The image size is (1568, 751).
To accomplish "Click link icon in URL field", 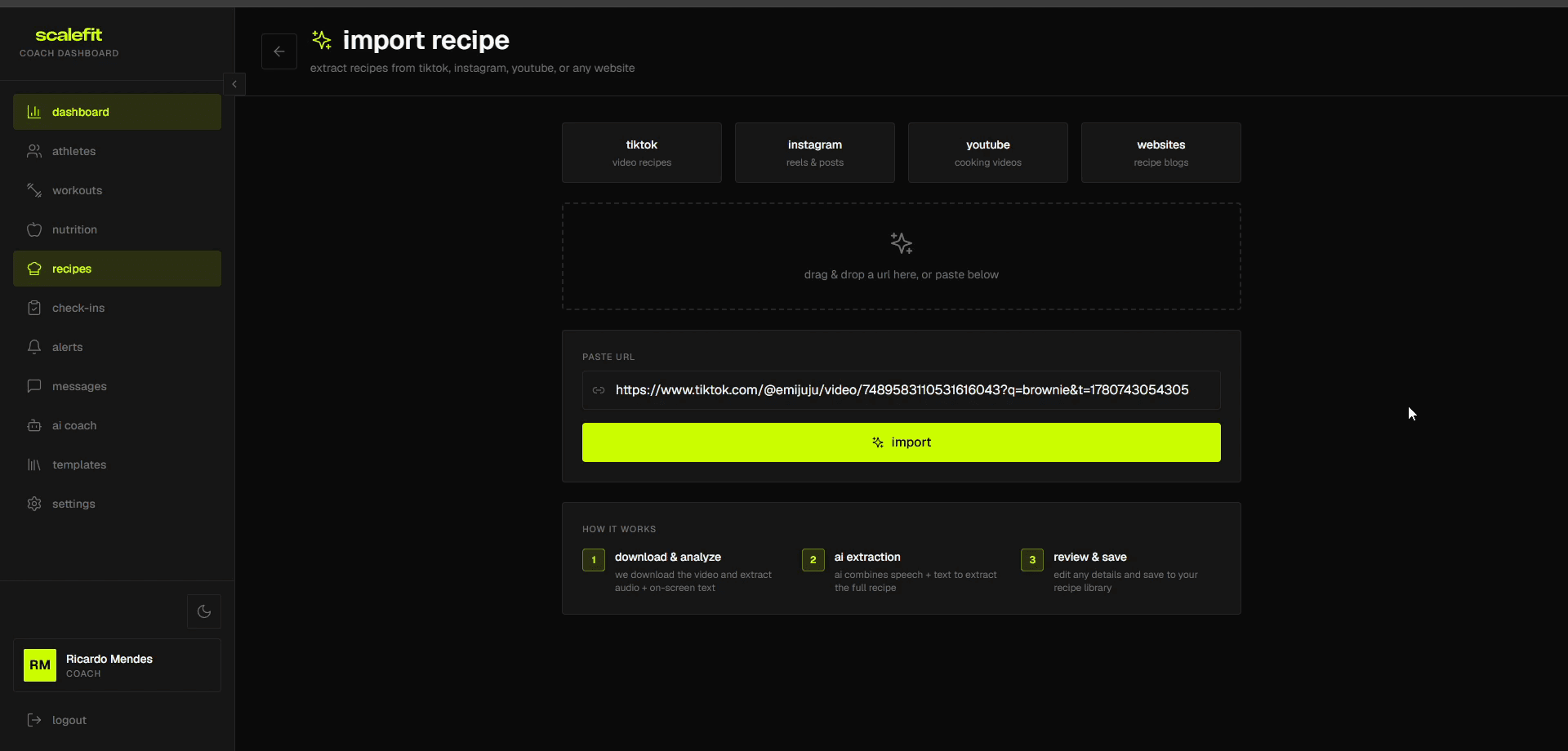I will [599, 390].
